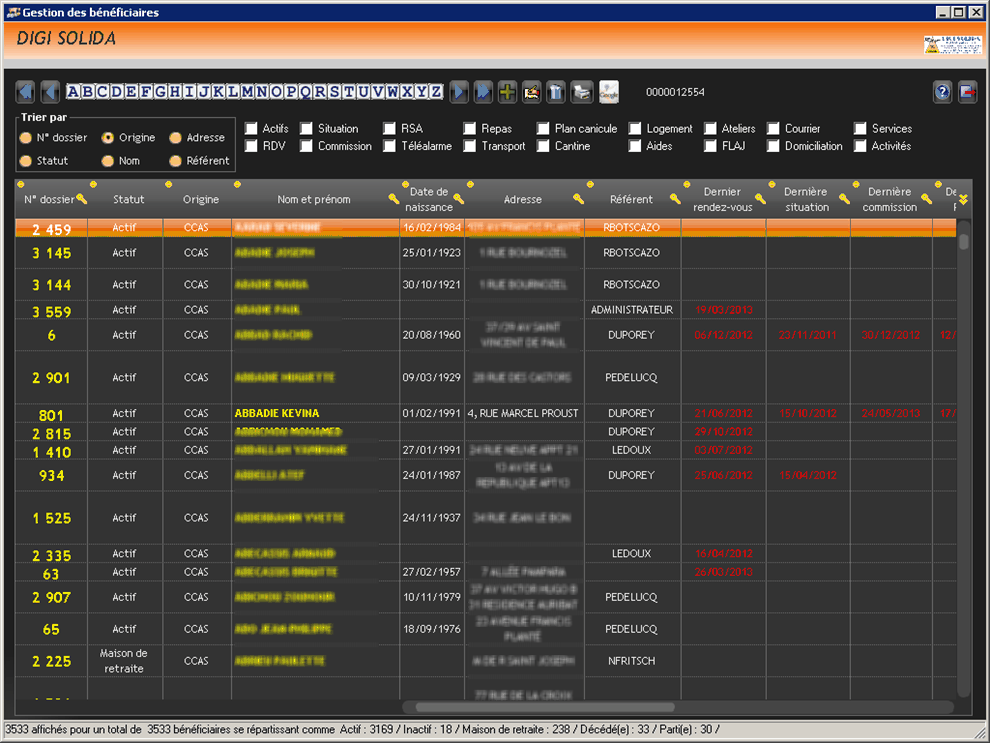
Task: Tick the Plan canicule checkbox
Action: tap(544, 129)
